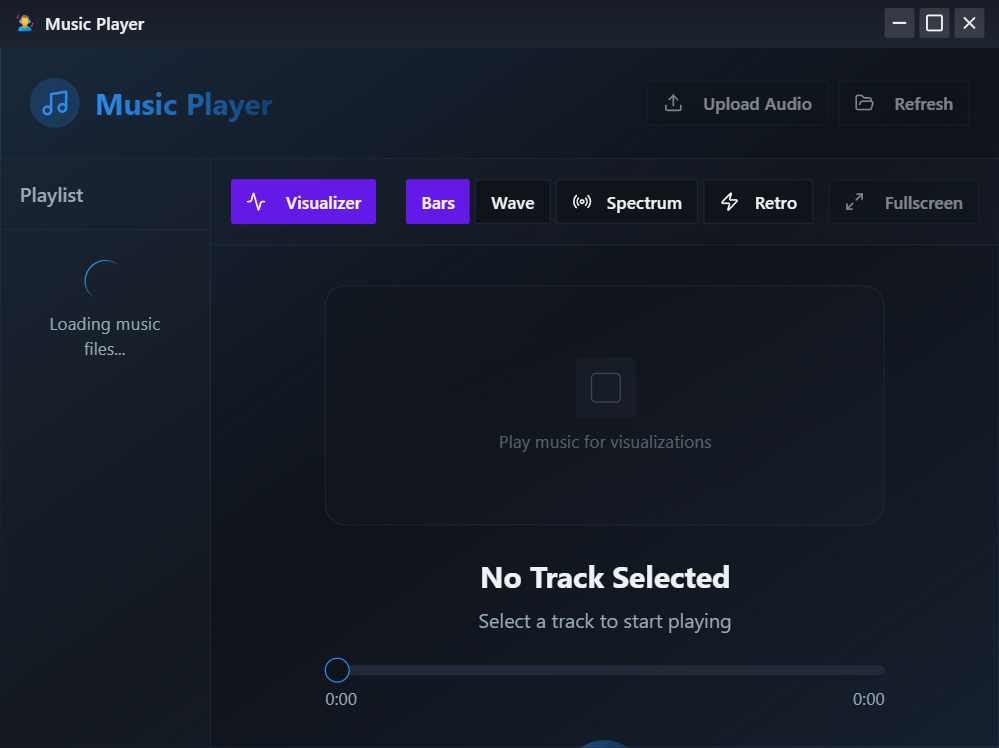Image resolution: width=999 pixels, height=748 pixels.
Task: Minimize the Music Player window
Action: (x=900, y=24)
